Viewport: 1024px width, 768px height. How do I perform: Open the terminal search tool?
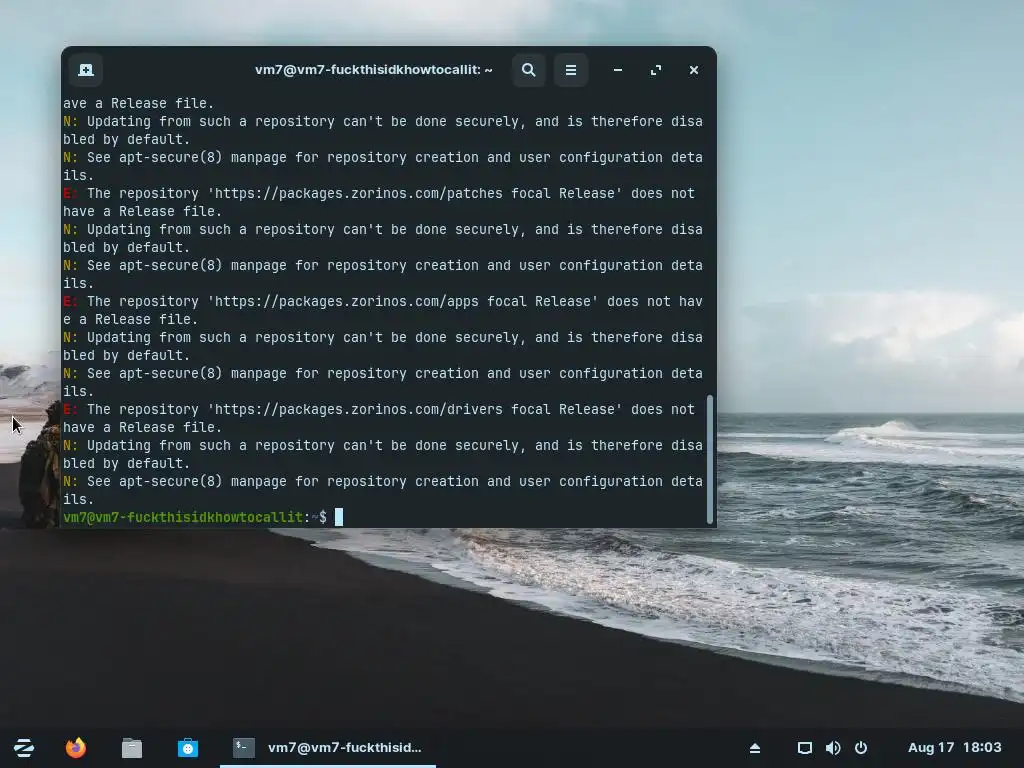pos(529,70)
